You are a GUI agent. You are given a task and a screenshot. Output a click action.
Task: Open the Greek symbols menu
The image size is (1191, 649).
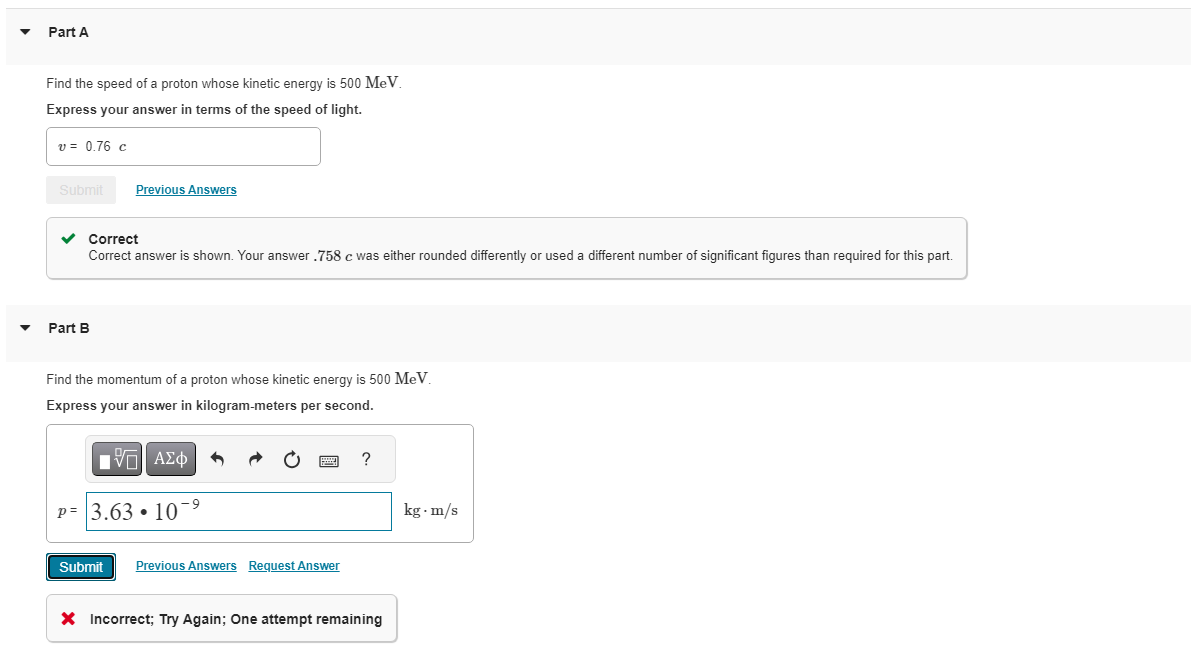(x=170, y=459)
